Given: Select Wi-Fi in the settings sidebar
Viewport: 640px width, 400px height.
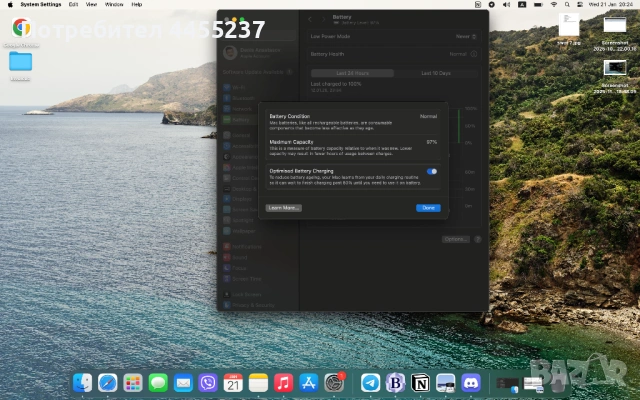Looking at the screenshot, I should [239, 87].
